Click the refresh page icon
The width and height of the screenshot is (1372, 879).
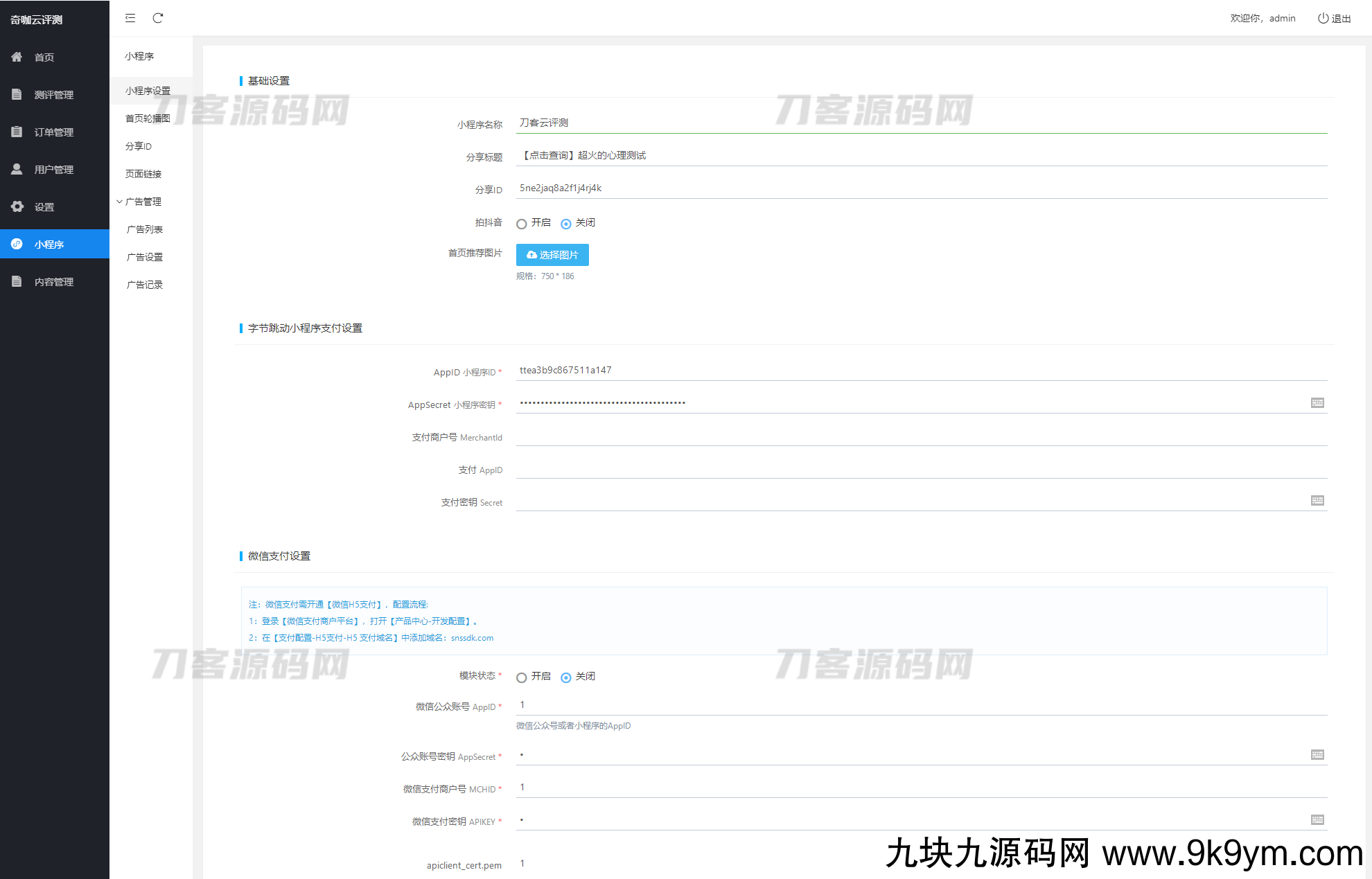pyautogui.click(x=158, y=18)
